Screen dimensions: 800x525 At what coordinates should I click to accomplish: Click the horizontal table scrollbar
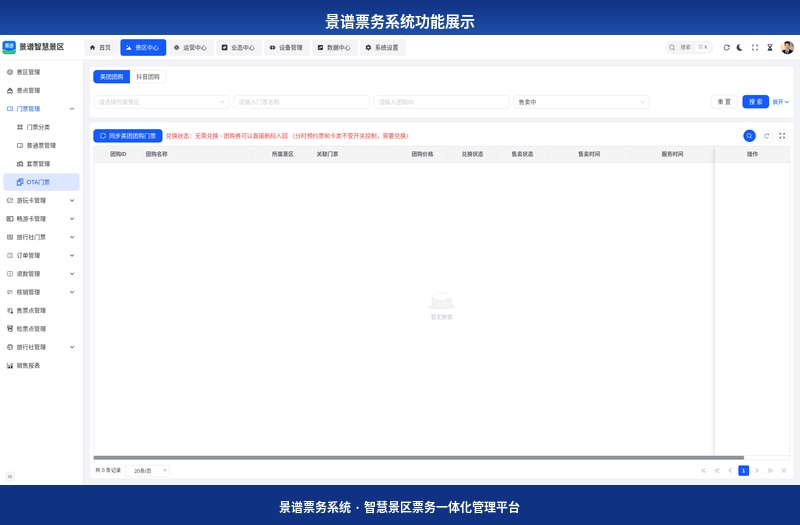pos(418,458)
